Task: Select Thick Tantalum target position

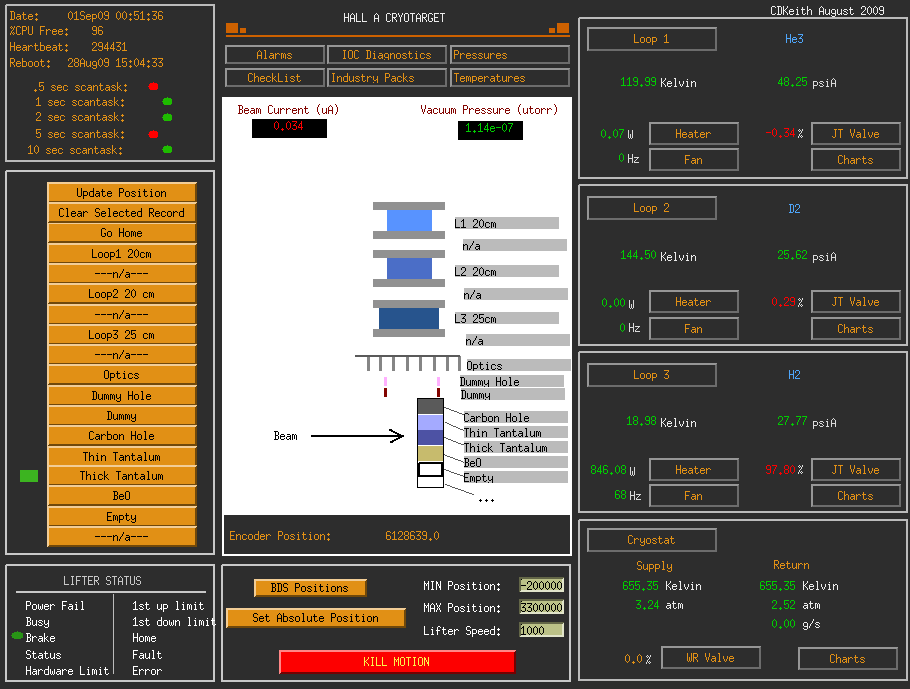Action: [x=122, y=476]
